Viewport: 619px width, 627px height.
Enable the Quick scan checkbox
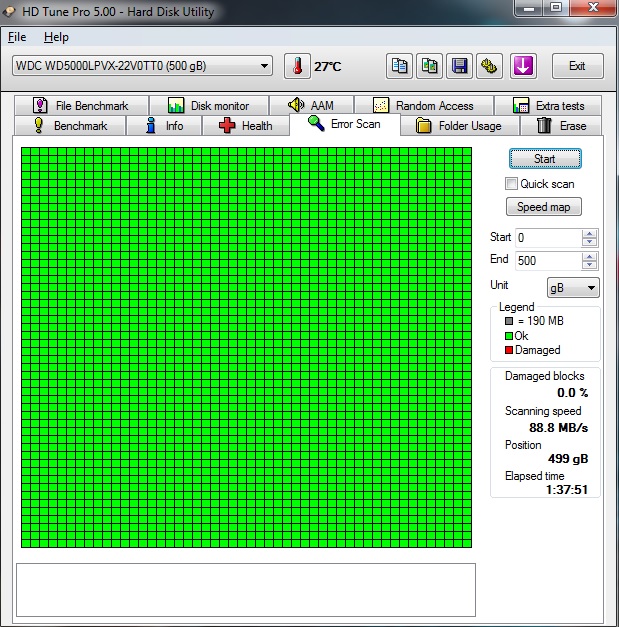click(512, 184)
